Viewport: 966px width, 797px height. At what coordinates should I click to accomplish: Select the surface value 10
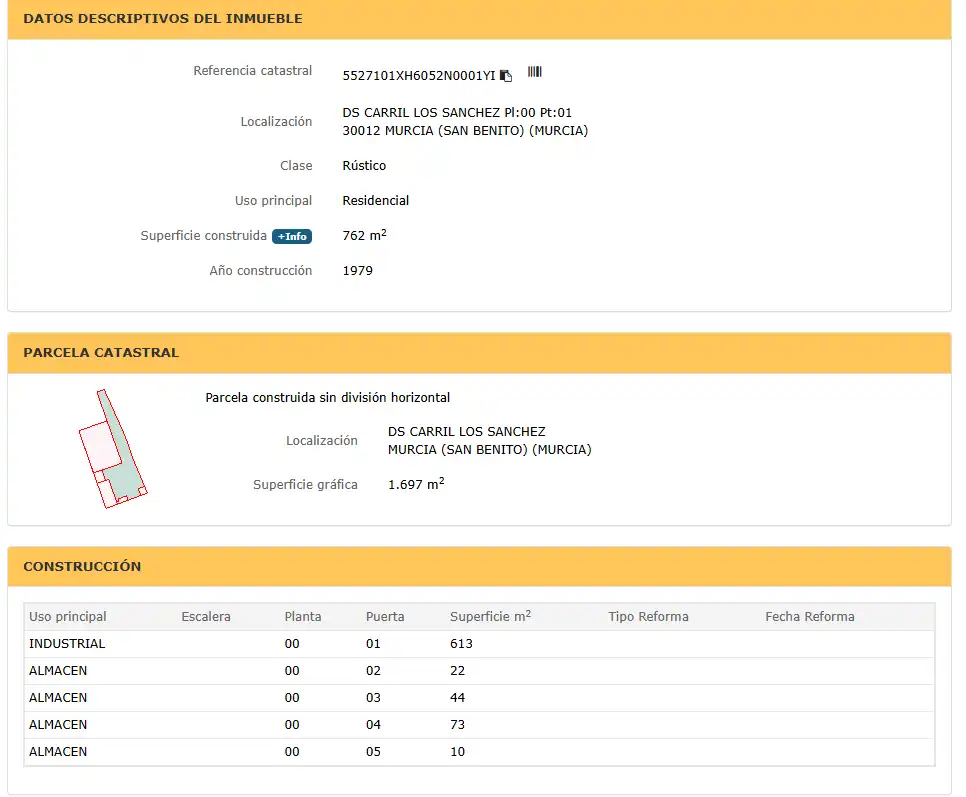point(457,752)
